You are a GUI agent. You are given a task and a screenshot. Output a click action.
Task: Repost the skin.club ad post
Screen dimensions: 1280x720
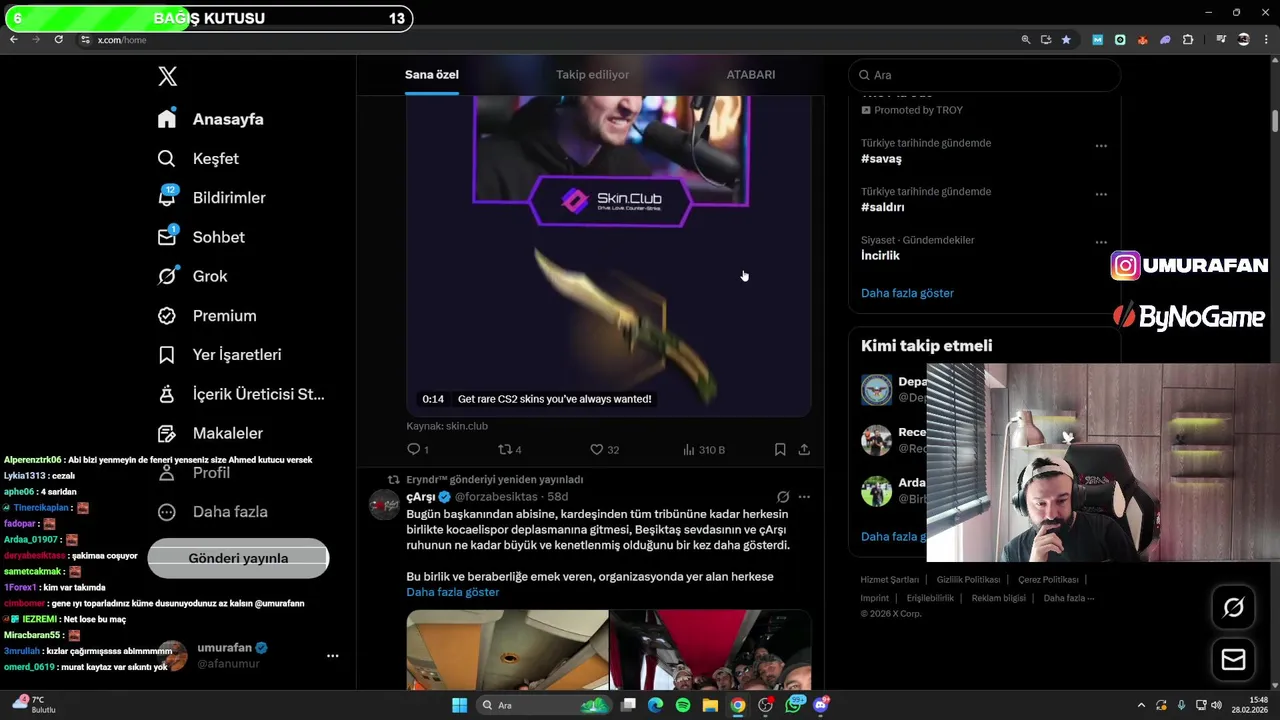pos(510,450)
